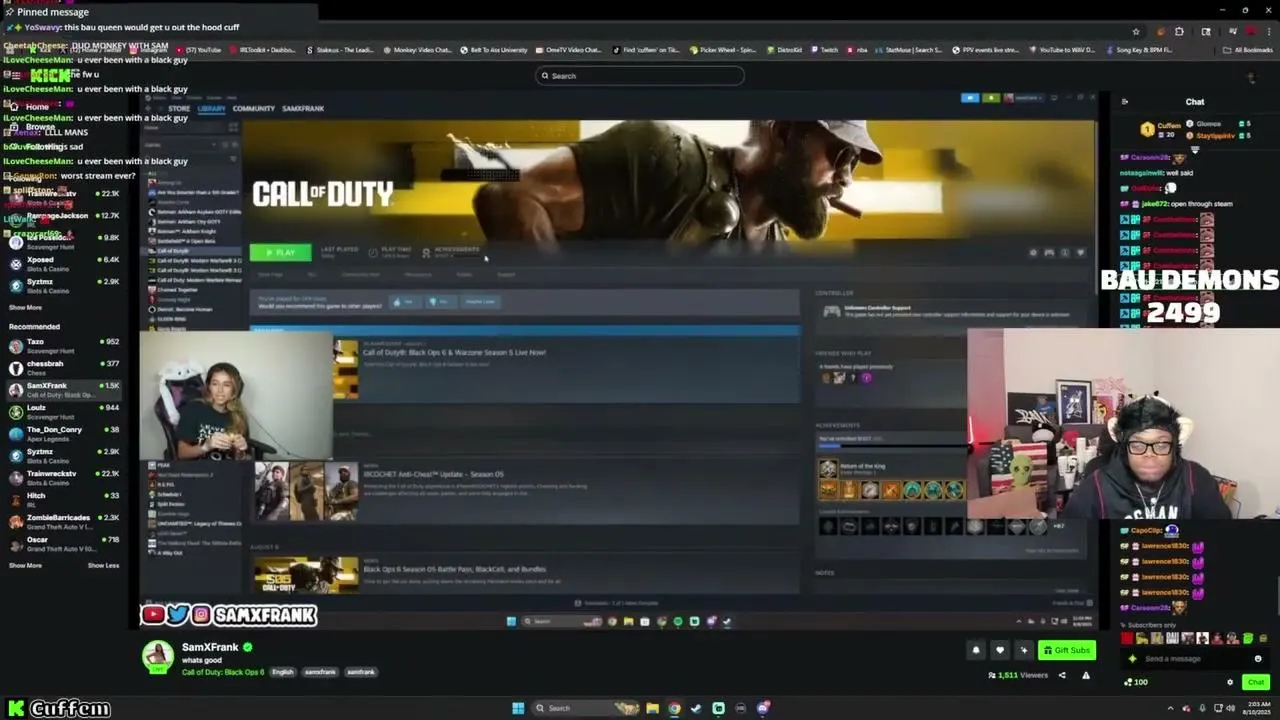The image size is (1280, 720).
Task: Open Tazo channel in Recommended list
Action: tap(62, 346)
